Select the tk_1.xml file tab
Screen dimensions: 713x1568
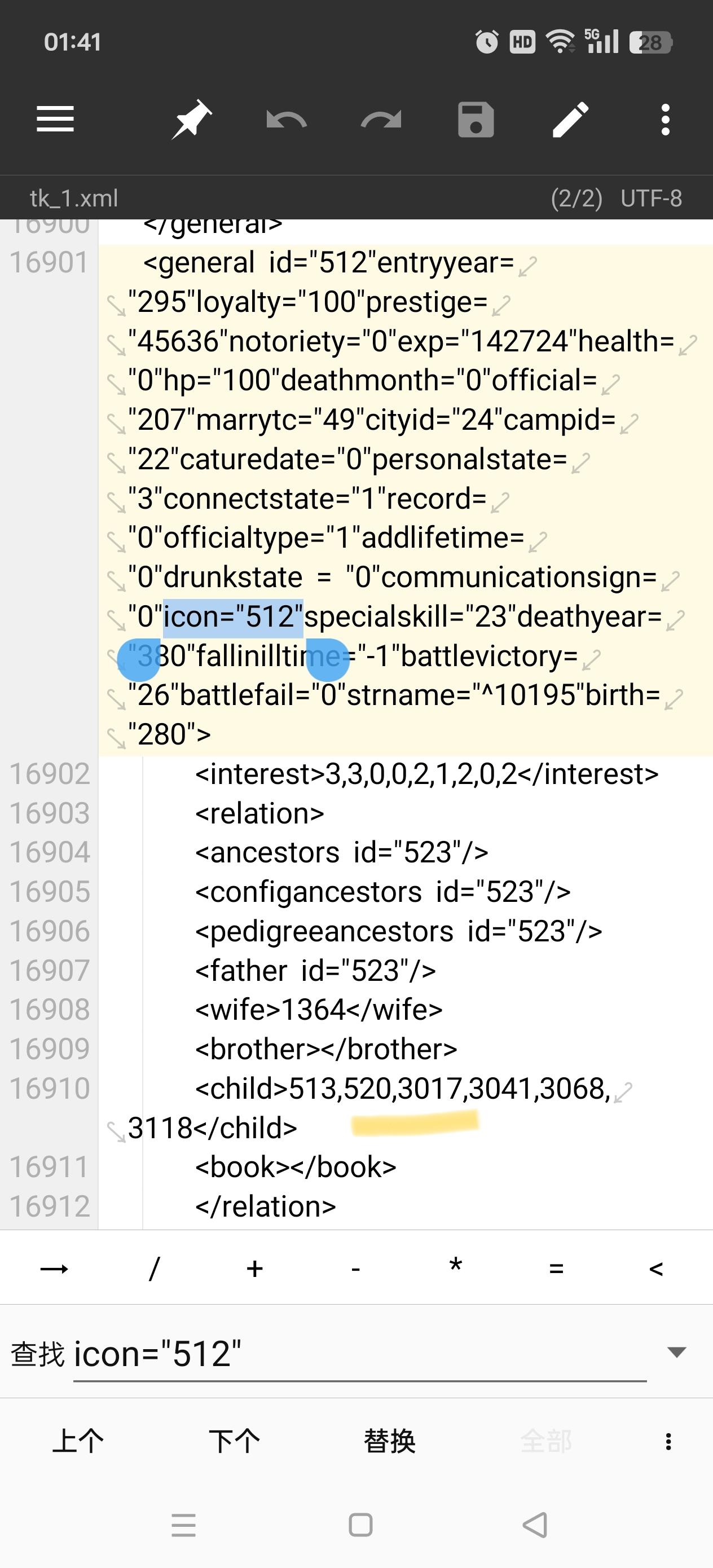click(x=74, y=198)
